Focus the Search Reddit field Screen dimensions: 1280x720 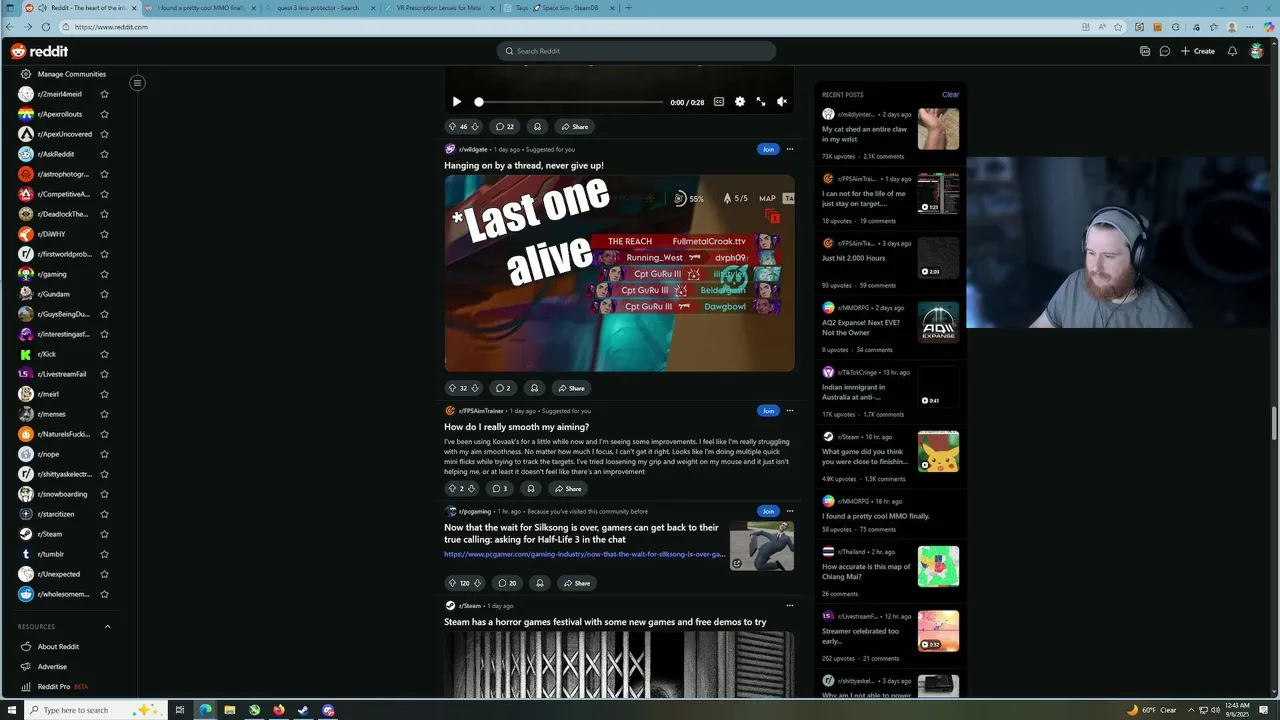coord(636,51)
